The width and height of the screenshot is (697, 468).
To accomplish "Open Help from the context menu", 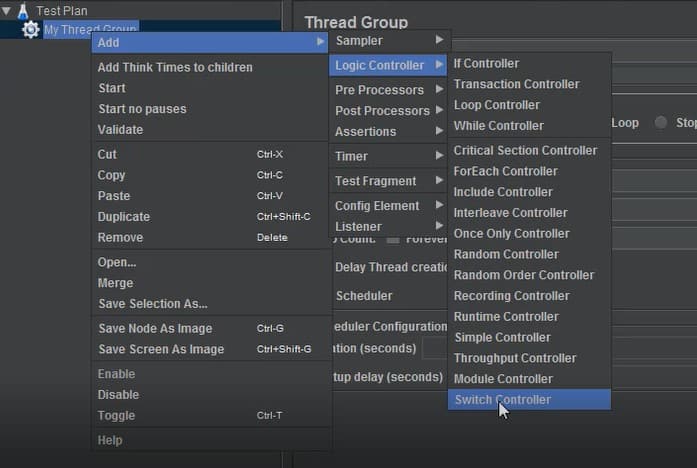I will [210, 440].
